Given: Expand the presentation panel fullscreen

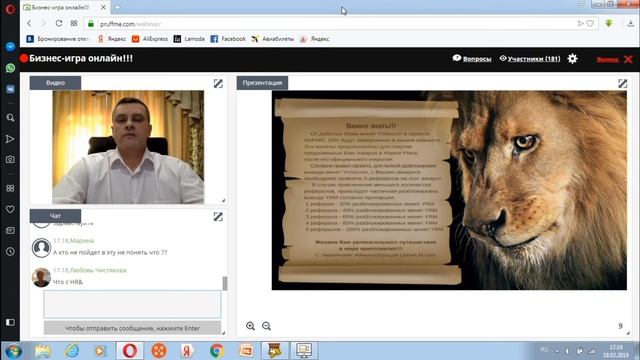Looking at the screenshot, I should pos(622,83).
